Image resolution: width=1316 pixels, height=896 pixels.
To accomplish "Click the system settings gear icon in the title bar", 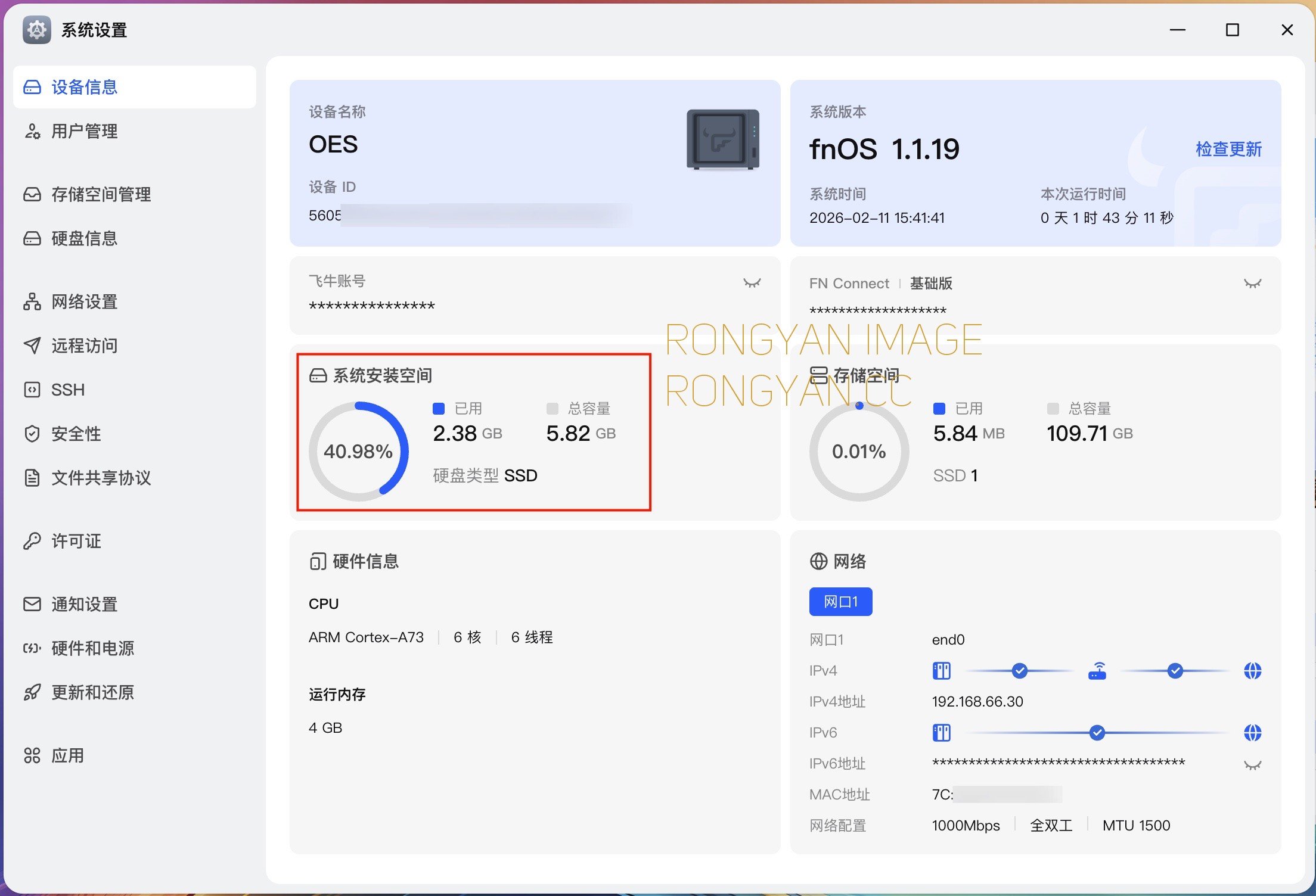I will tap(37, 30).
